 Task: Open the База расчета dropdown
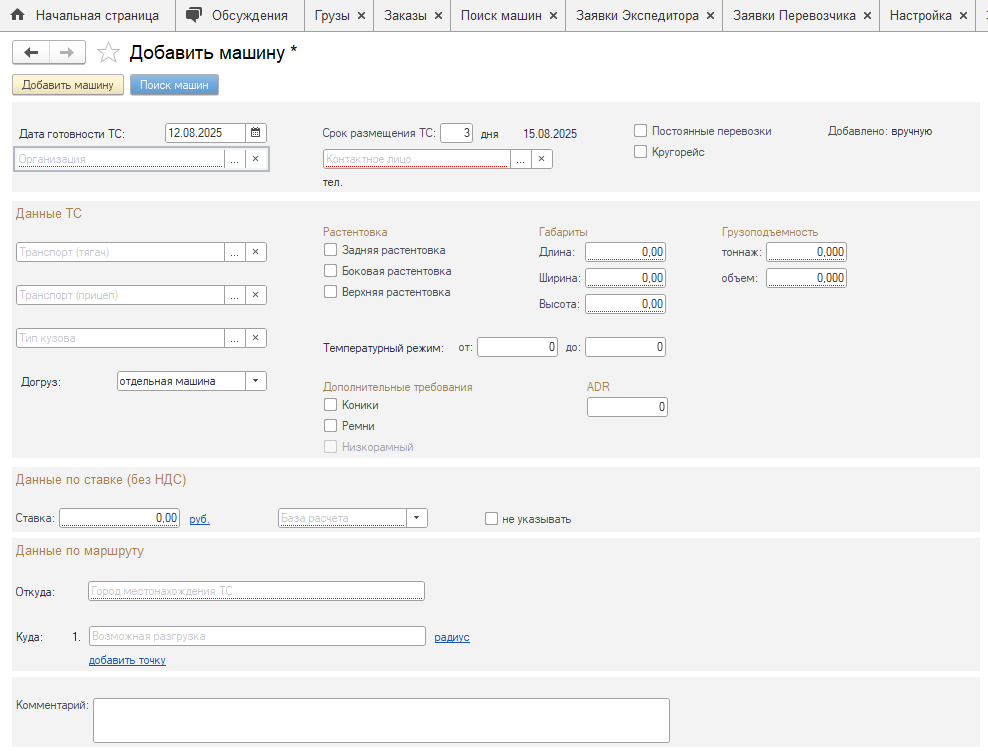tap(417, 518)
